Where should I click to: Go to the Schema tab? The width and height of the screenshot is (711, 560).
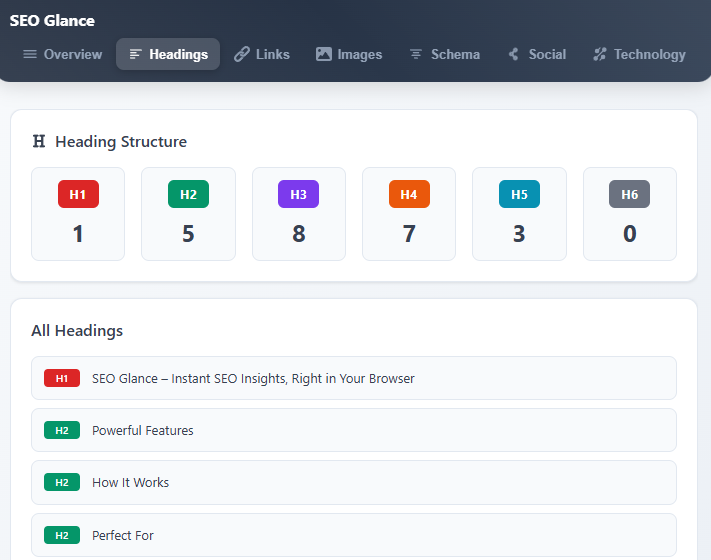coord(444,54)
